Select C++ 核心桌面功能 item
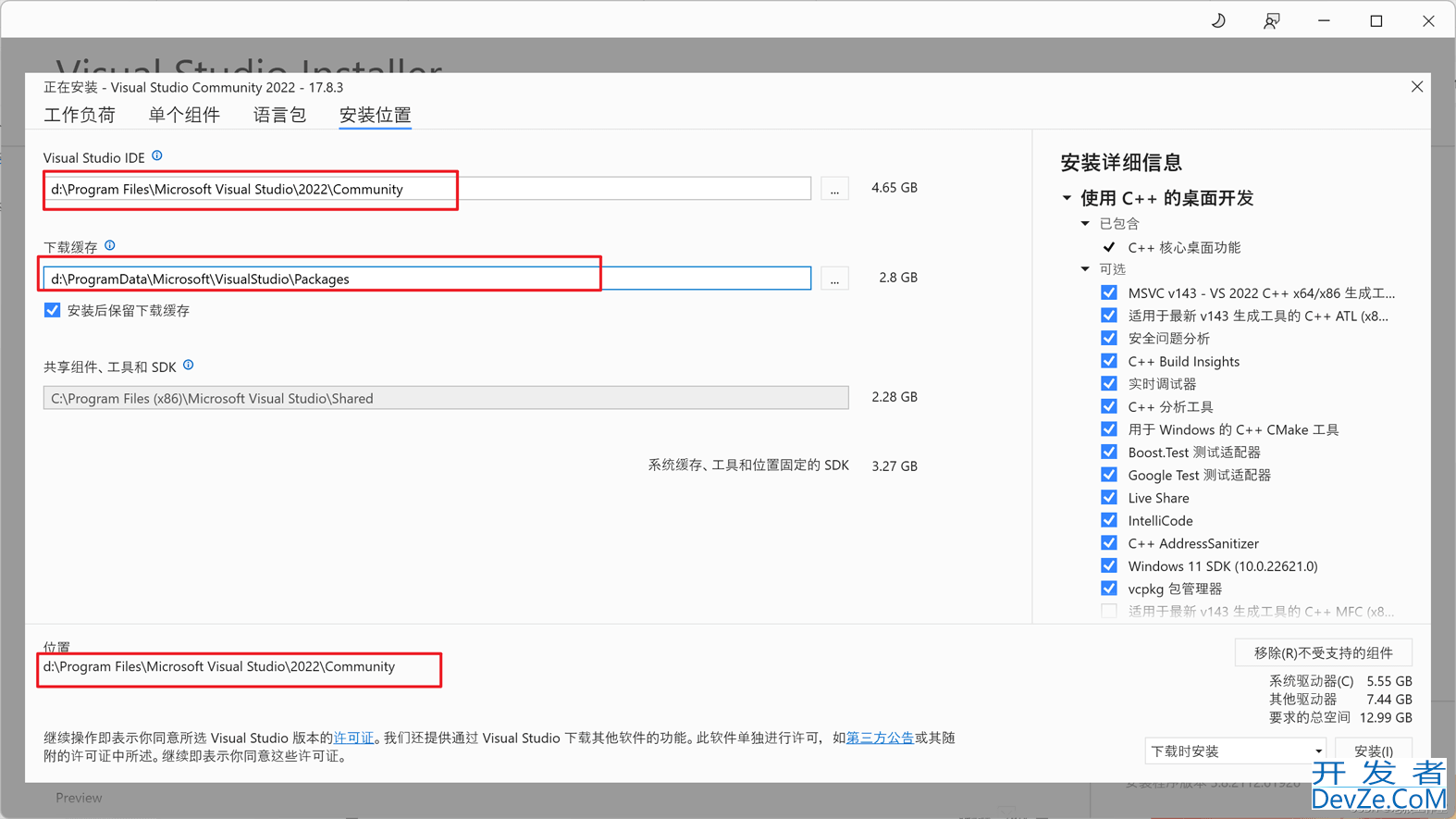The height and width of the screenshot is (819, 1456). [1184, 247]
